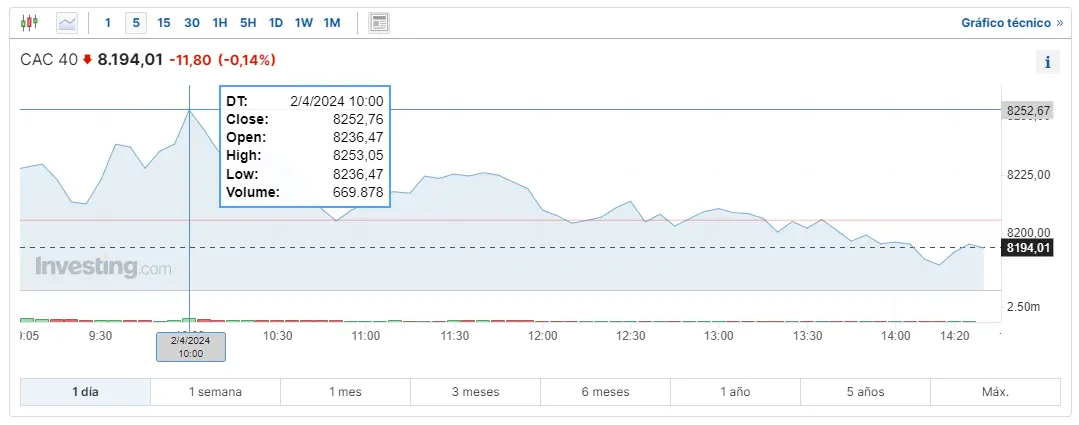This screenshot has width=1079, height=425.
Task: Open the 1 semana range tab
Action: 215,392
